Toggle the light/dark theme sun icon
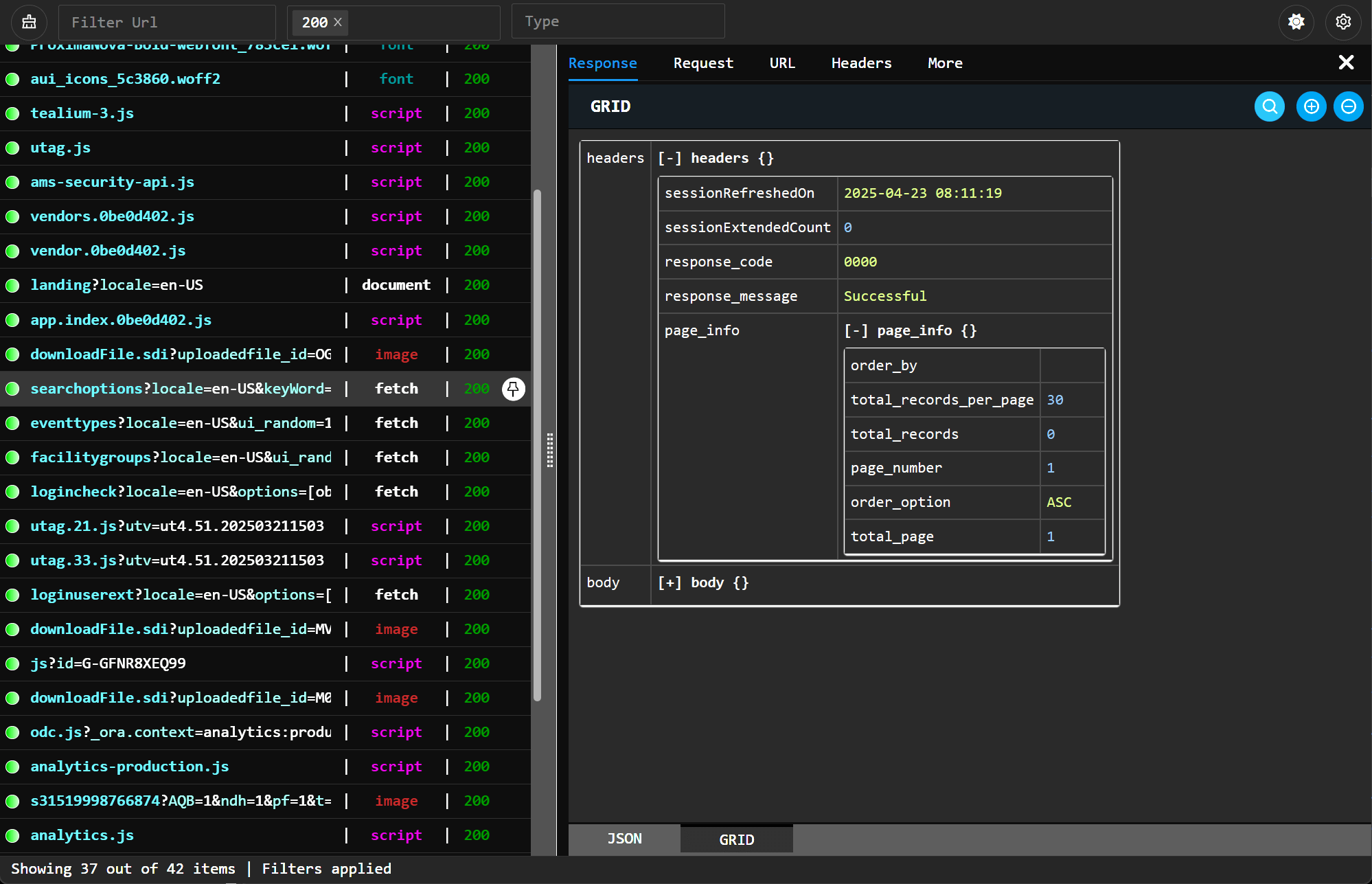 tap(1296, 22)
